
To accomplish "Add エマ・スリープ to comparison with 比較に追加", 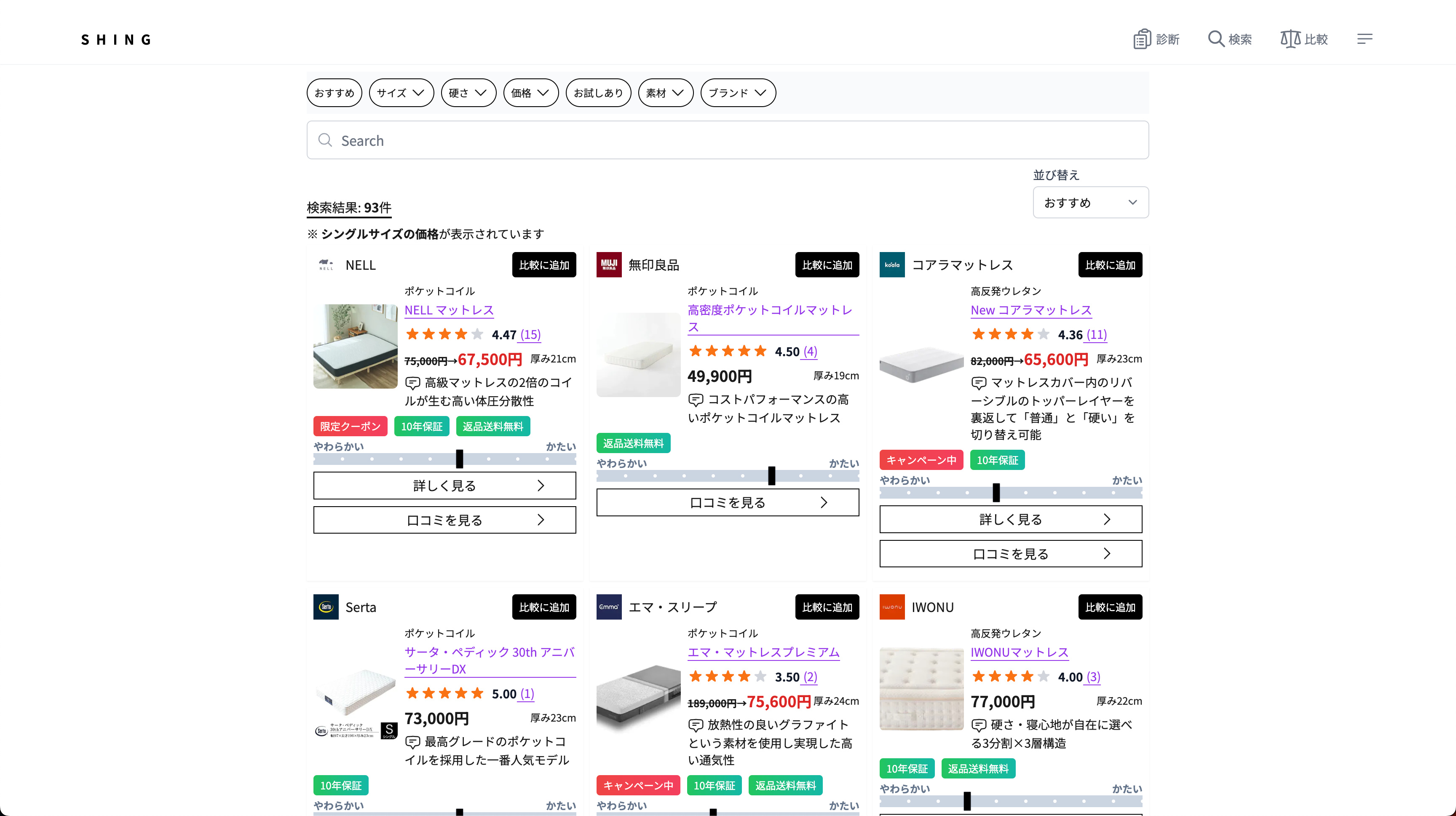I will pos(827,607).
